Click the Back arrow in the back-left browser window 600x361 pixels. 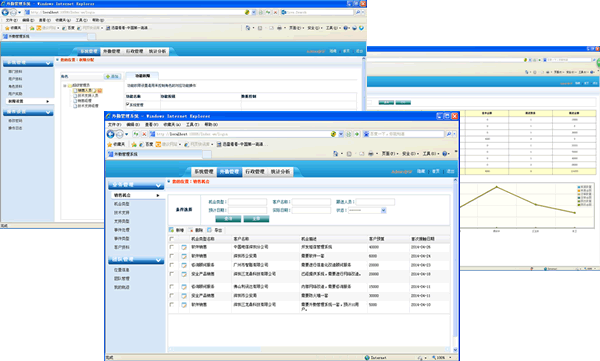click(x=5, y=12)
